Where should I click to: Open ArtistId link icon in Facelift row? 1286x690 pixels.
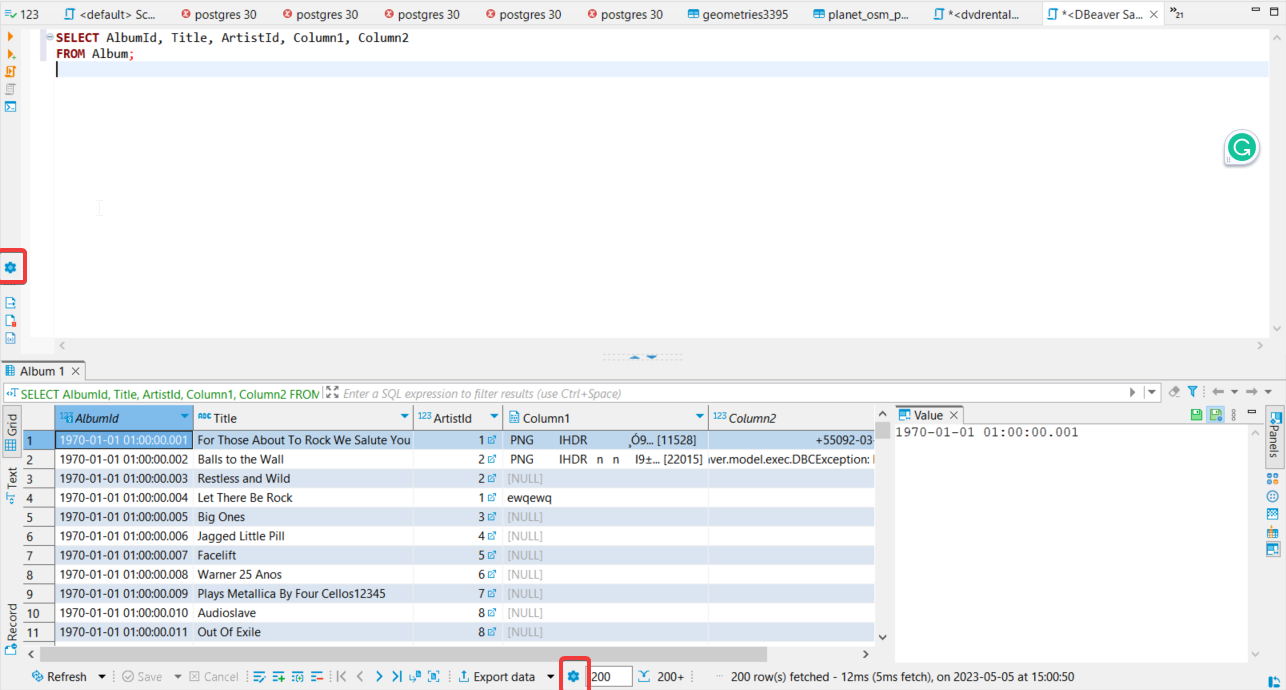click(491, 556)
